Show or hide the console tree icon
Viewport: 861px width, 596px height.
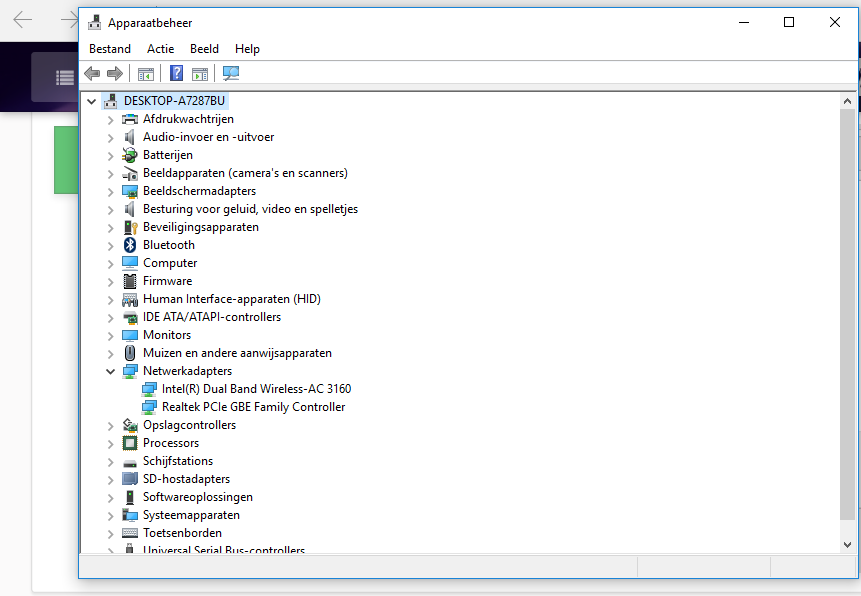(x=146, y=74)
